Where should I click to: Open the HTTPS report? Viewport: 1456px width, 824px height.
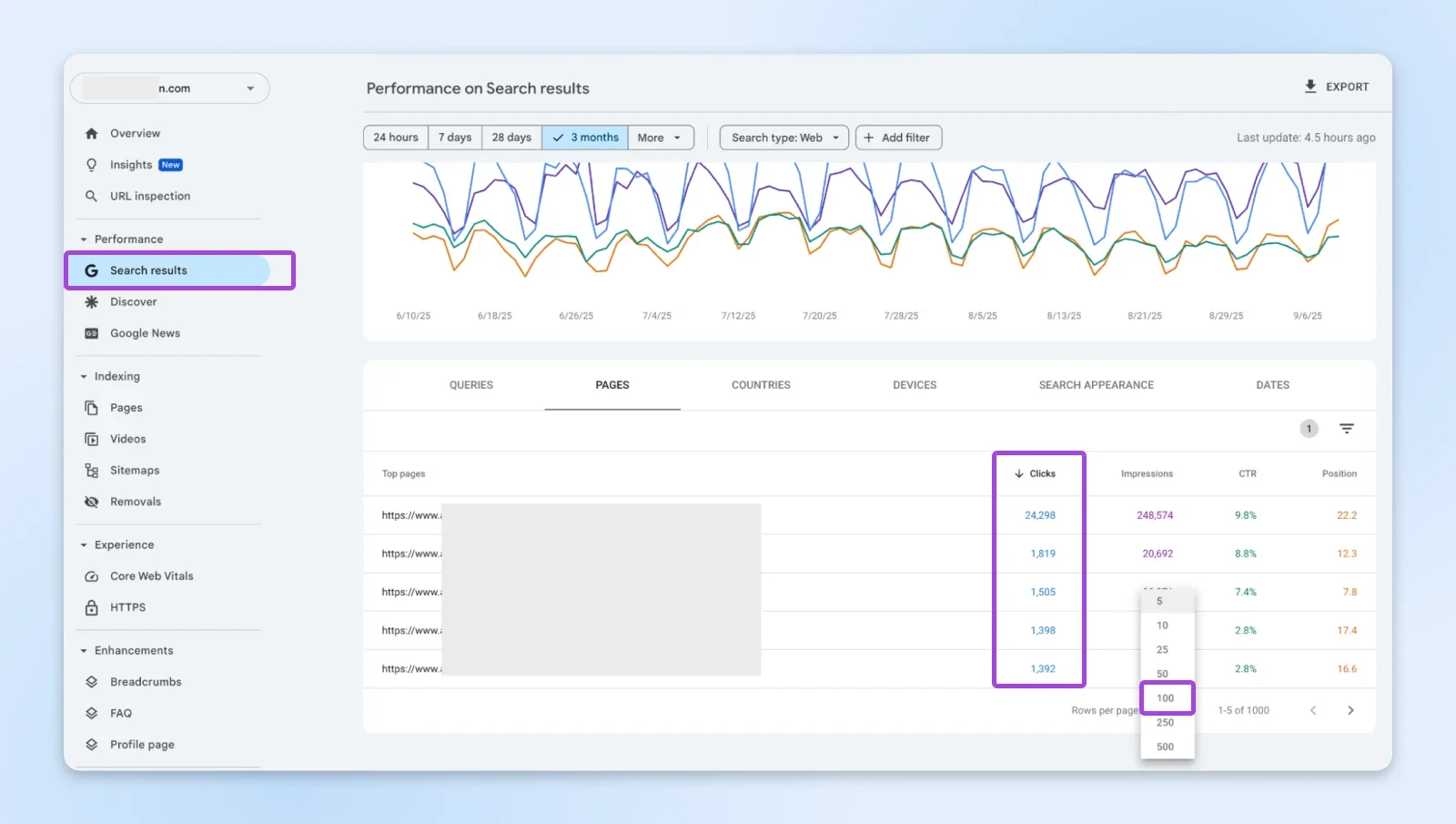[x=128, y=607]
